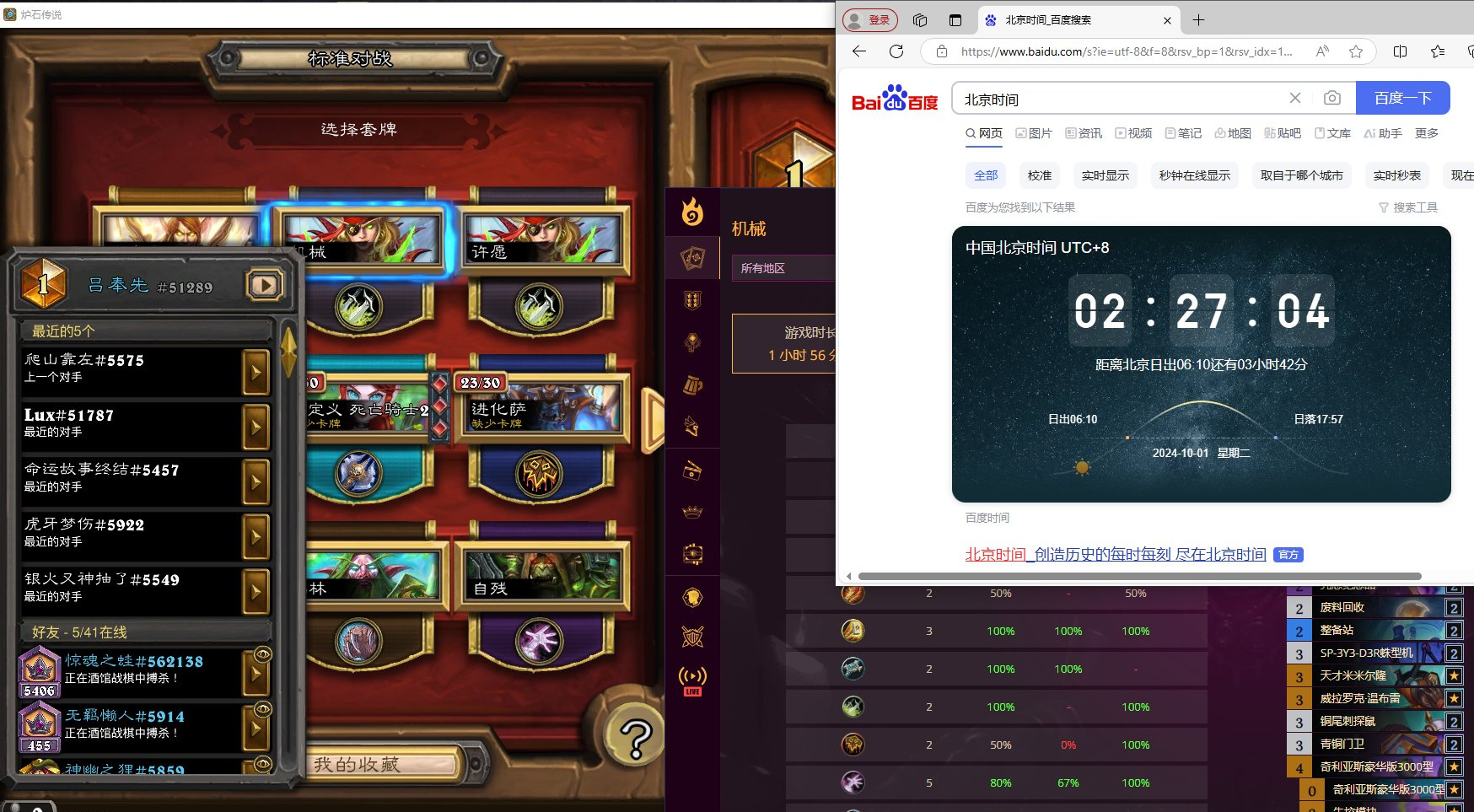The height and width of the screenshot is (812, 1474).
Task: Switch to Baidu 资讯 tab
Action: tap(1084, 133)
